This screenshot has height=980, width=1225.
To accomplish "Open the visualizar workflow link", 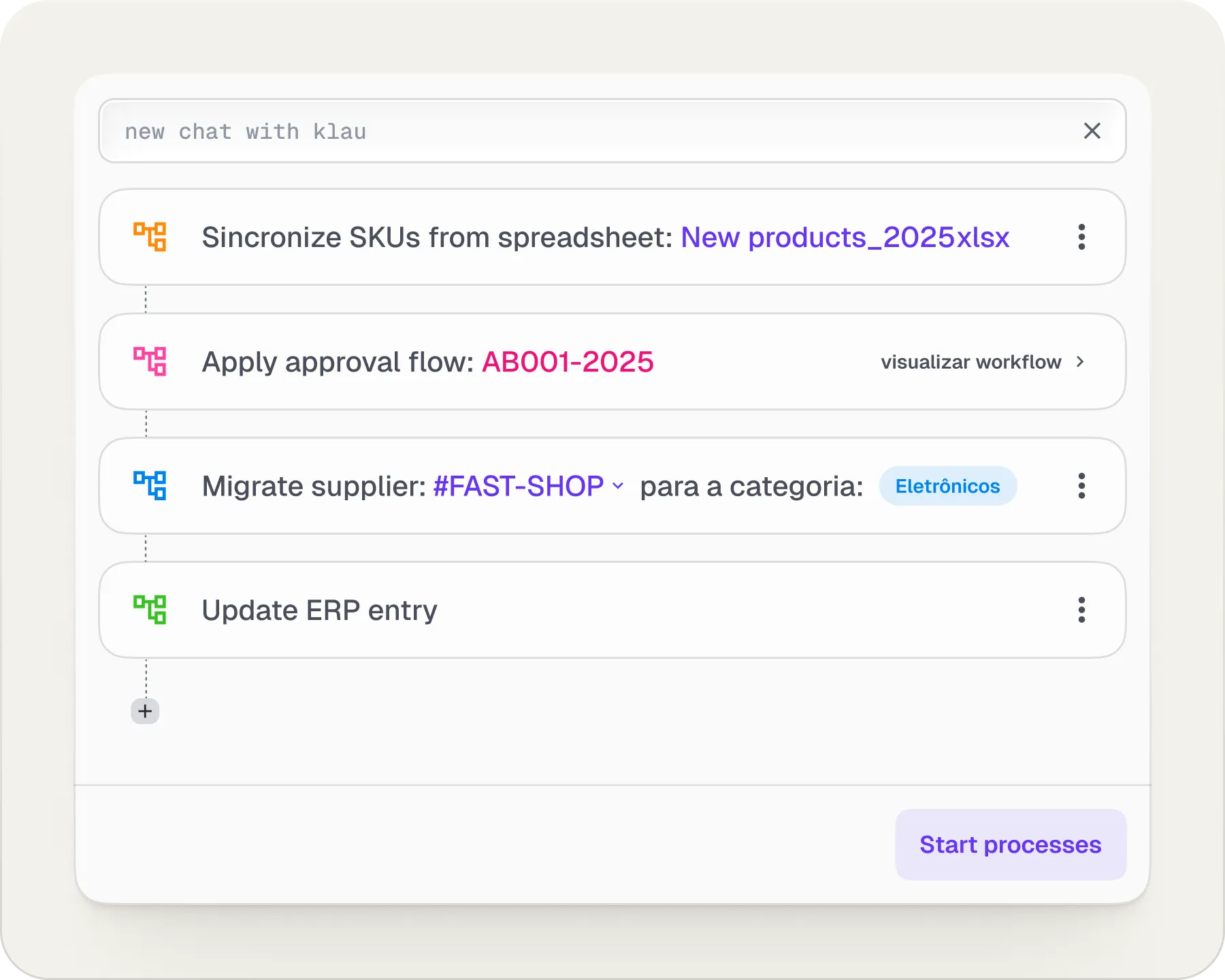I will [971, 362].
